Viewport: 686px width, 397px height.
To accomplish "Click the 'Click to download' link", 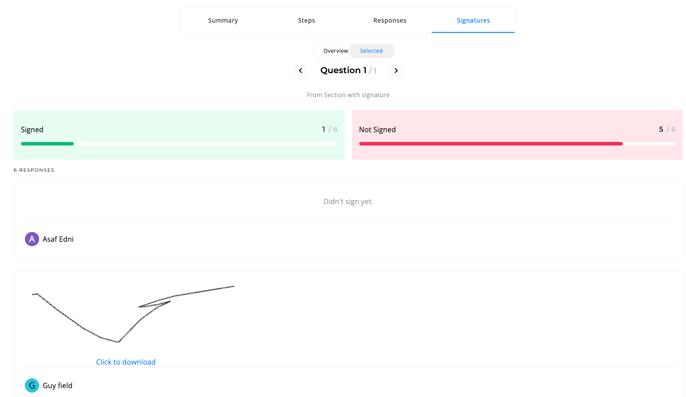I will 126,362.
